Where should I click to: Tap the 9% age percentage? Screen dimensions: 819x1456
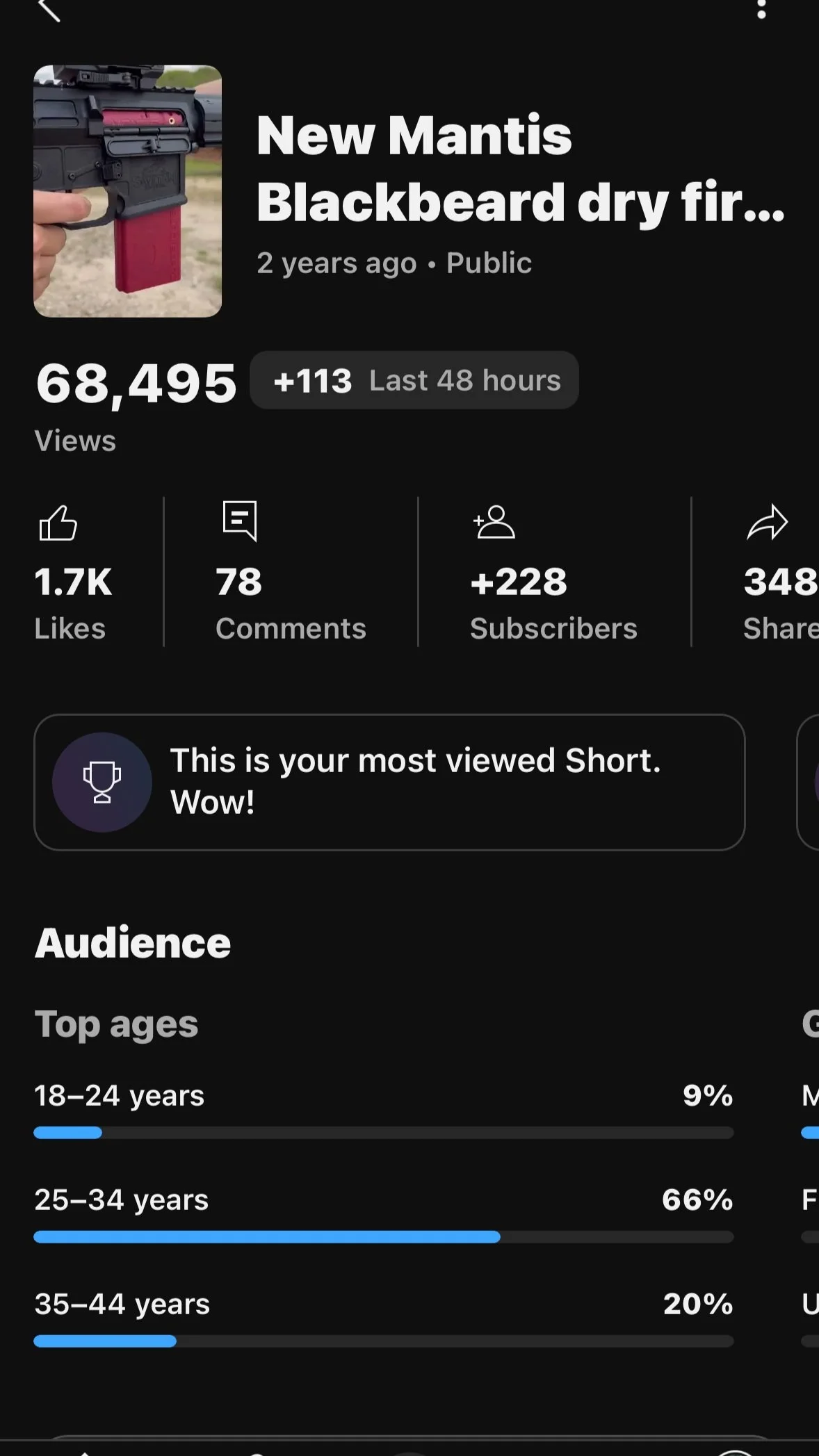708,1096
